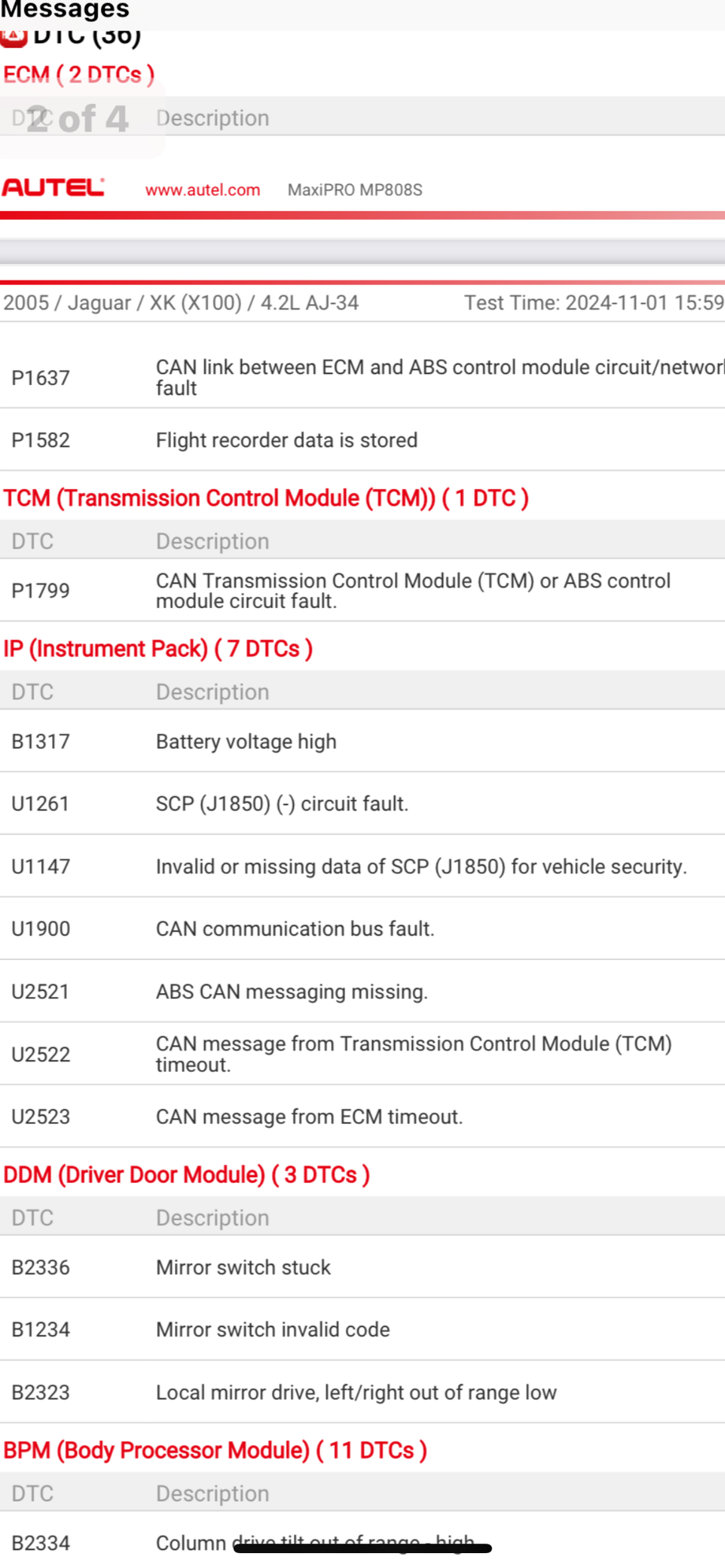Screen dimensions: 725x1568
Task: Tap the Messages header title
Action: 65,10
